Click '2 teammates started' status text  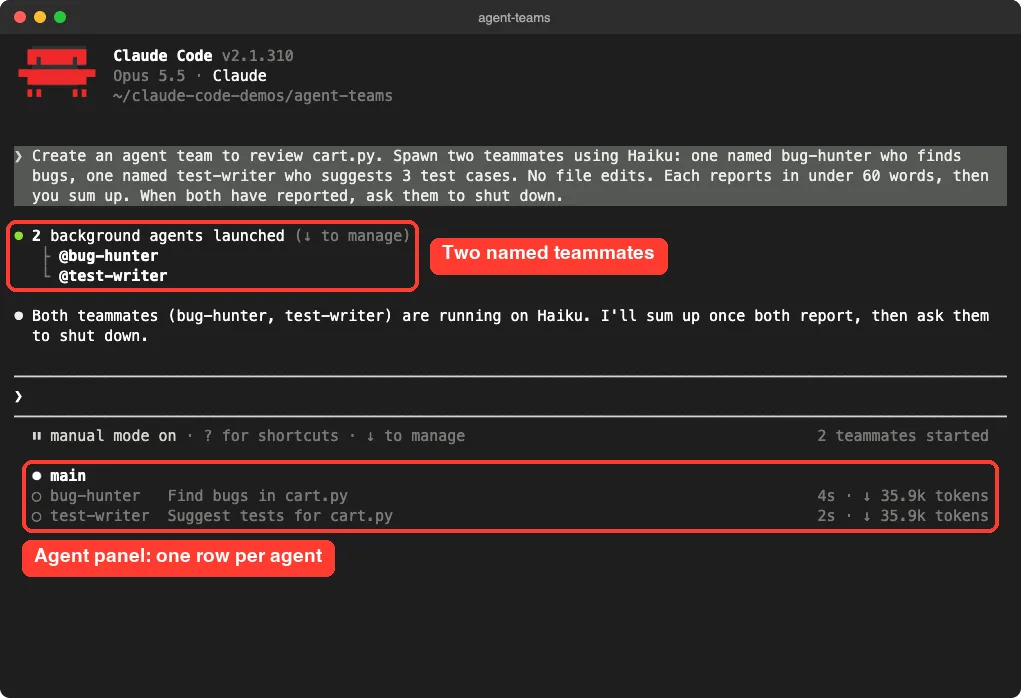pos(902,436)
